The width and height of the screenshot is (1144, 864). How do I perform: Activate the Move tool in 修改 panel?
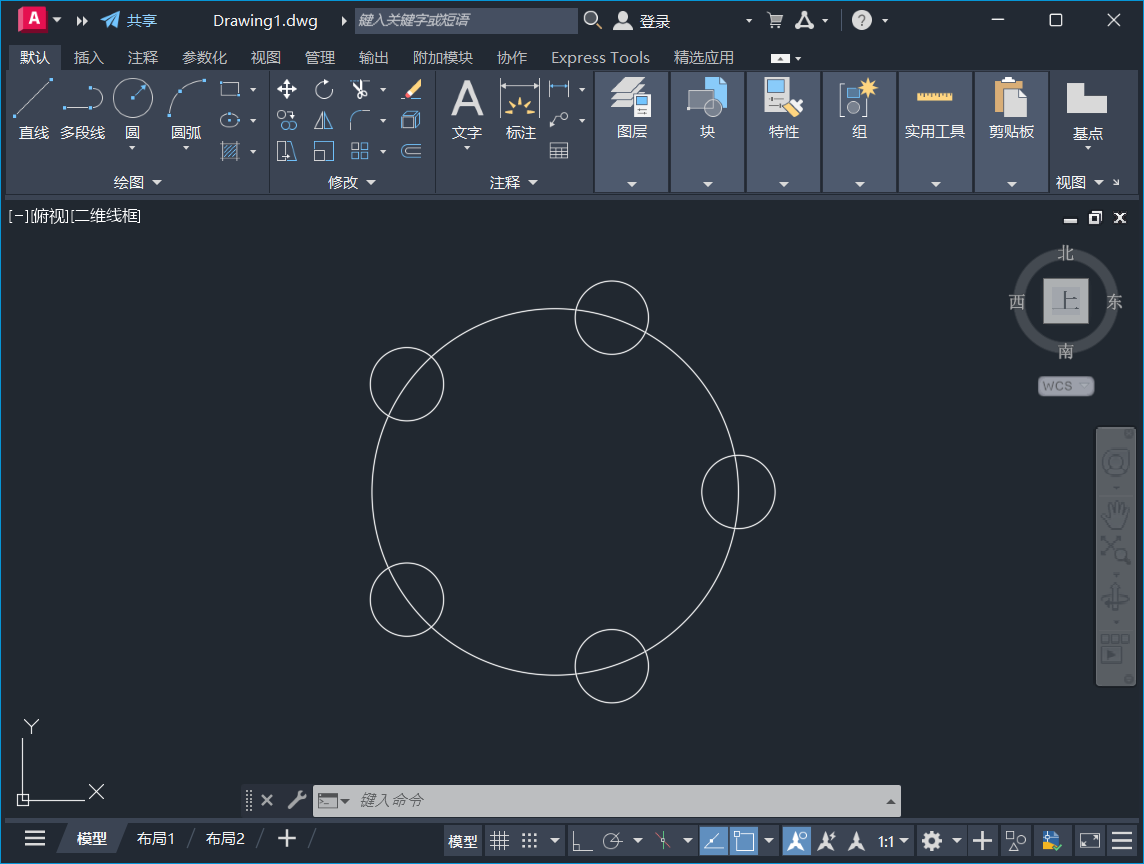point(286,89)
